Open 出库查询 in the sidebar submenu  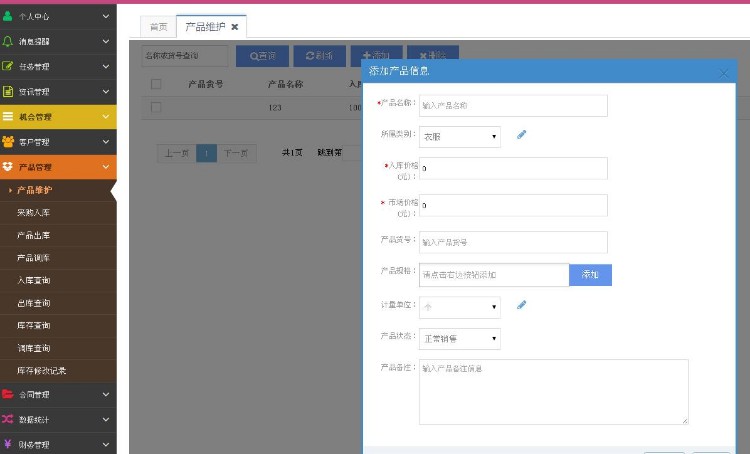click(33, 303)
